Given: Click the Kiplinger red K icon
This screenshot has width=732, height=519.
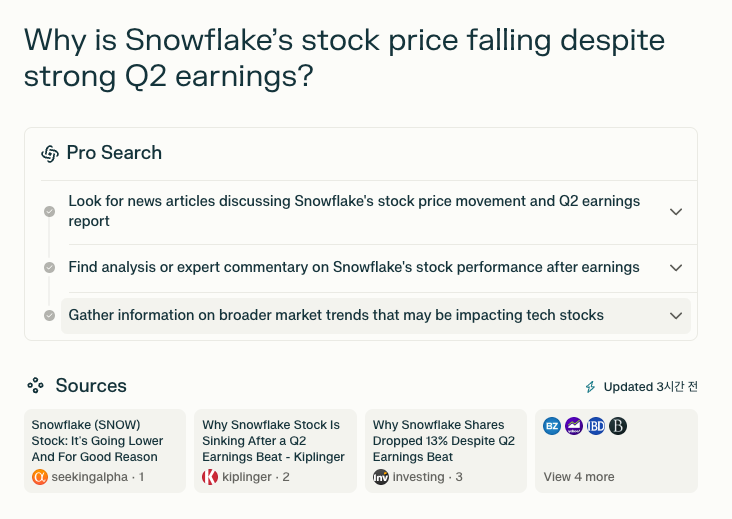Looking at the screenshot, I should [x=210, y=477].
